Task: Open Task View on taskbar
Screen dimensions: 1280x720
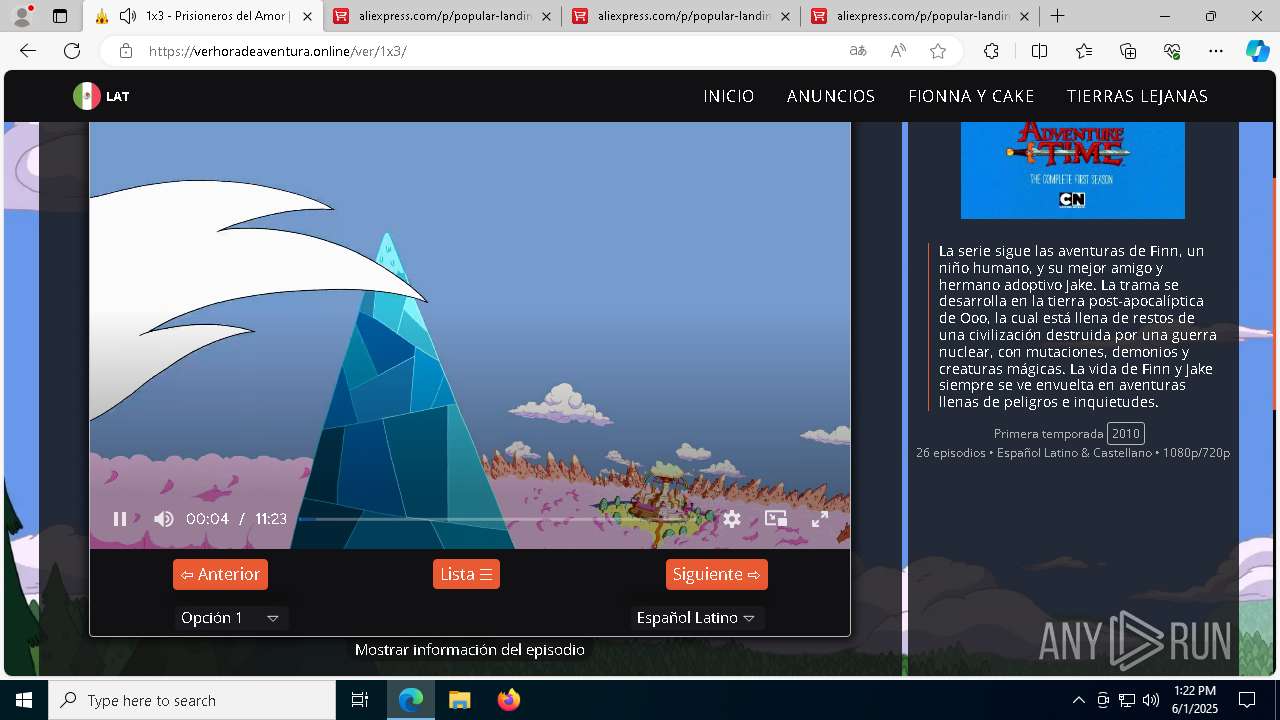Action: pyautogui.click(x=360, y=700)
